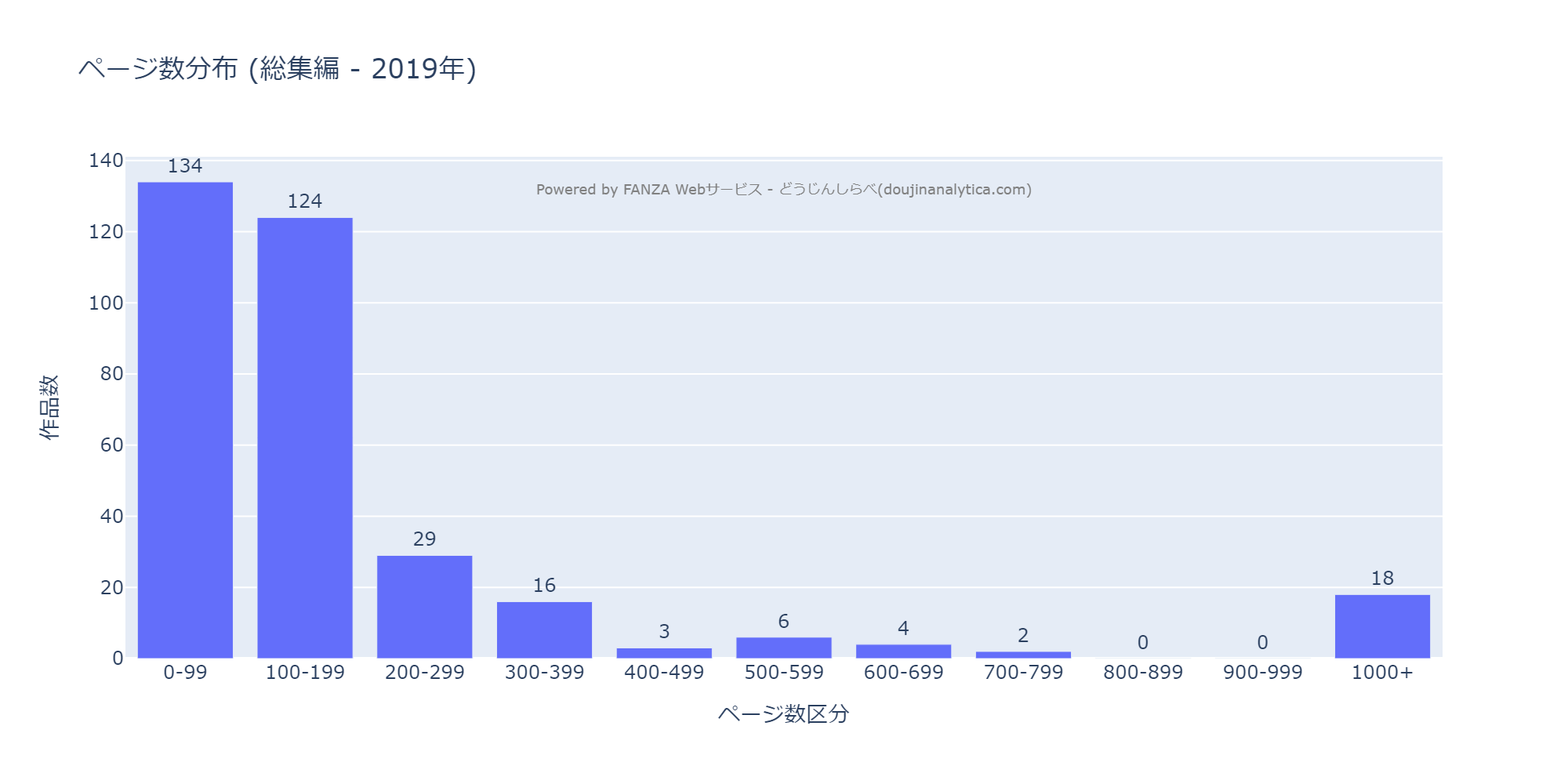Click the 200-299 bar with value 29
The height and width of the screenshot is (784, 1568).
pos(424,607)
